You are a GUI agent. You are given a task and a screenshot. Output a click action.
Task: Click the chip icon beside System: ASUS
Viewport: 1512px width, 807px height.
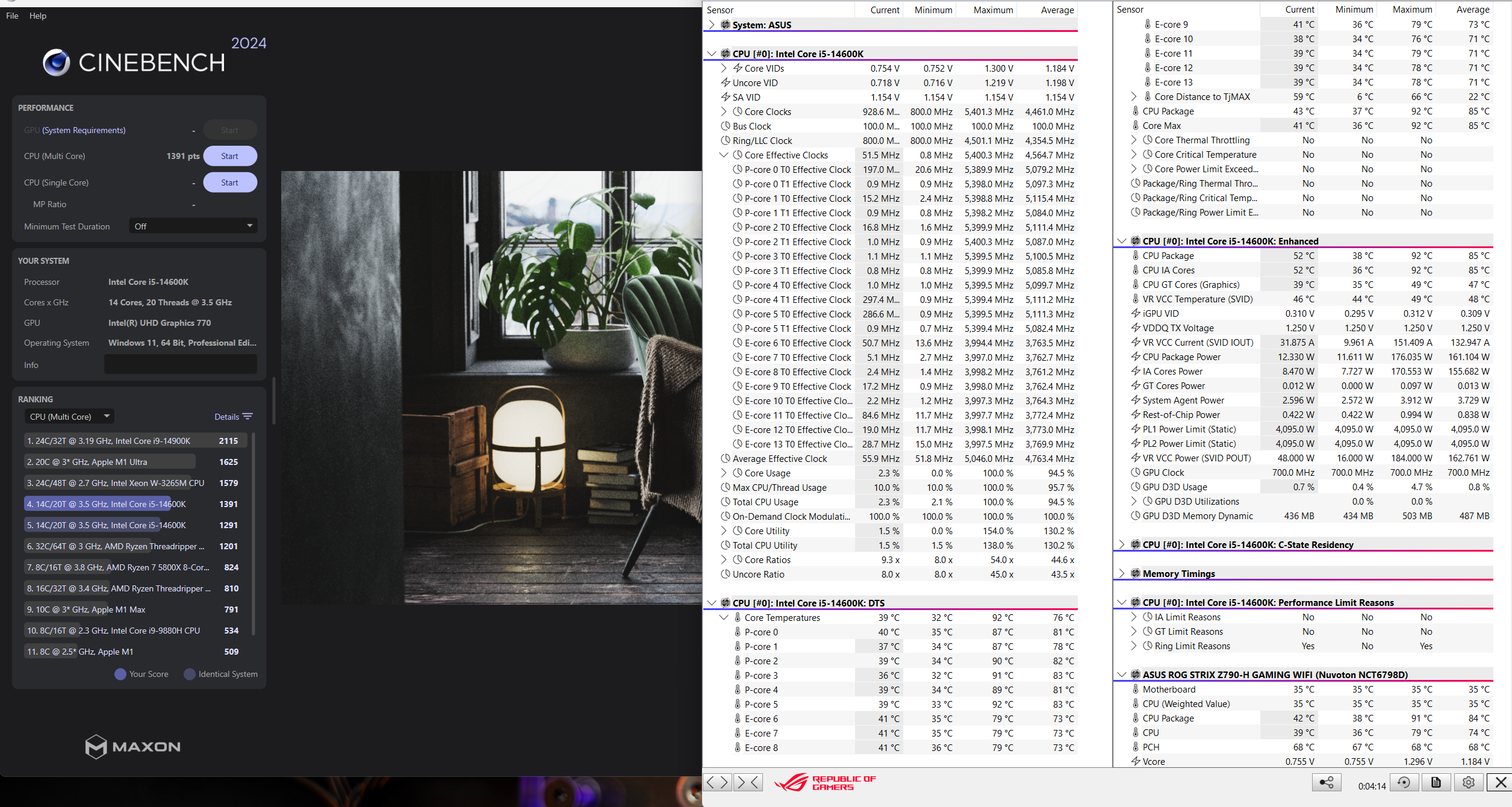pyautogui.click(x=726, y=25)
